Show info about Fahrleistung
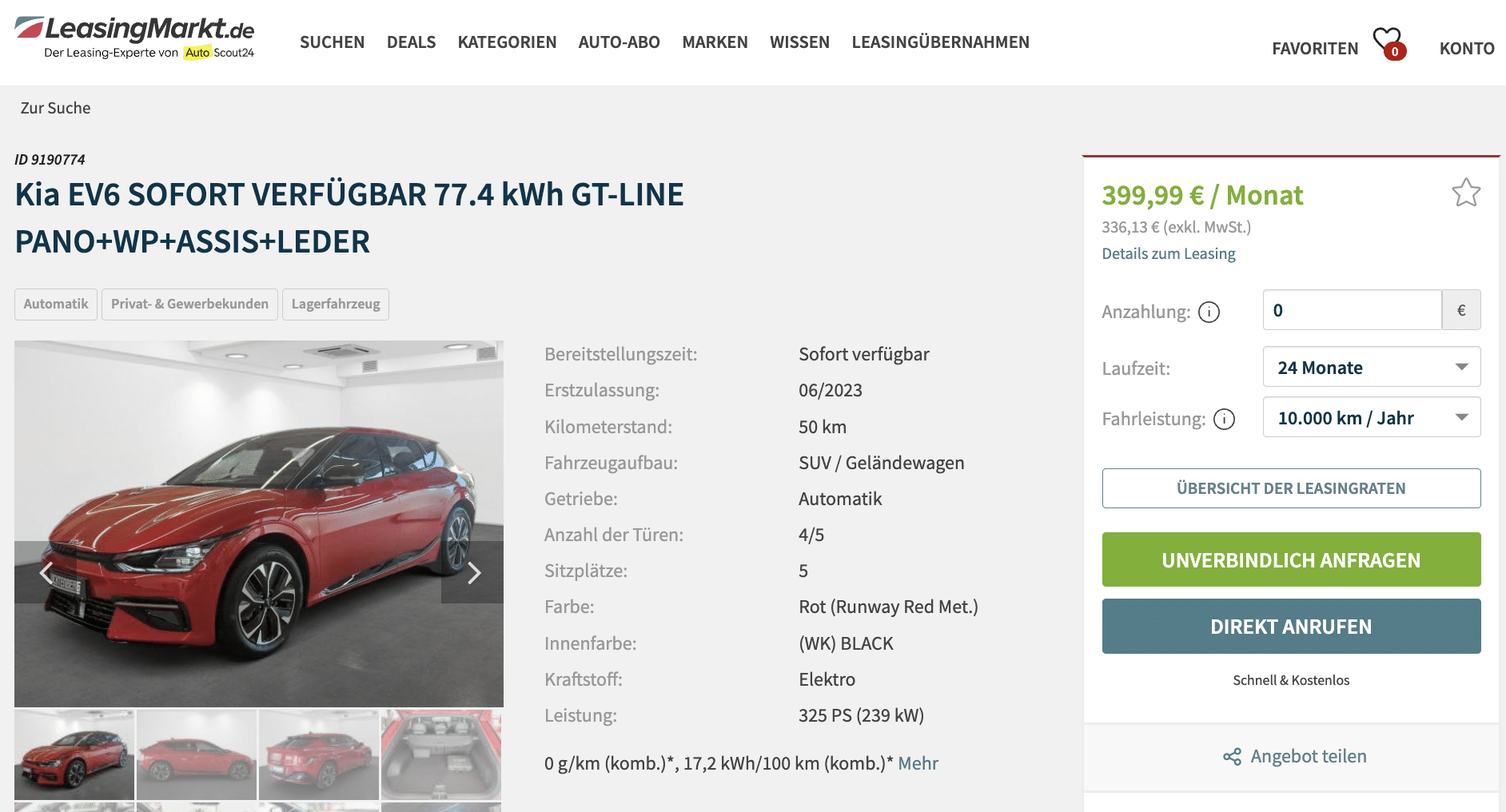1506x812 pixels. pos(1224,419)
